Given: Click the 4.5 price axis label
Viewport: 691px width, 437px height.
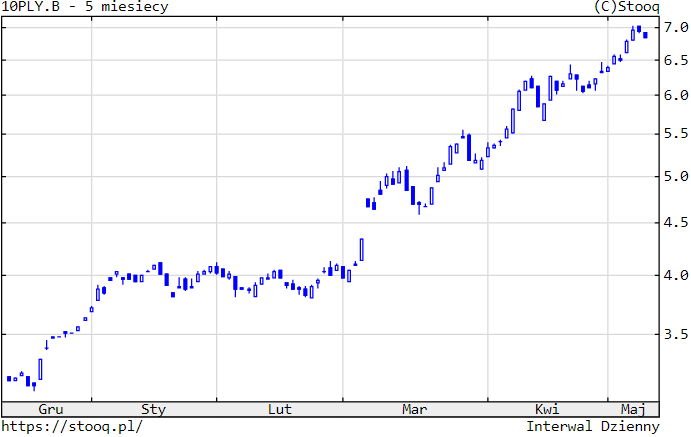Looking at the screenshot, I should (675, 223).
